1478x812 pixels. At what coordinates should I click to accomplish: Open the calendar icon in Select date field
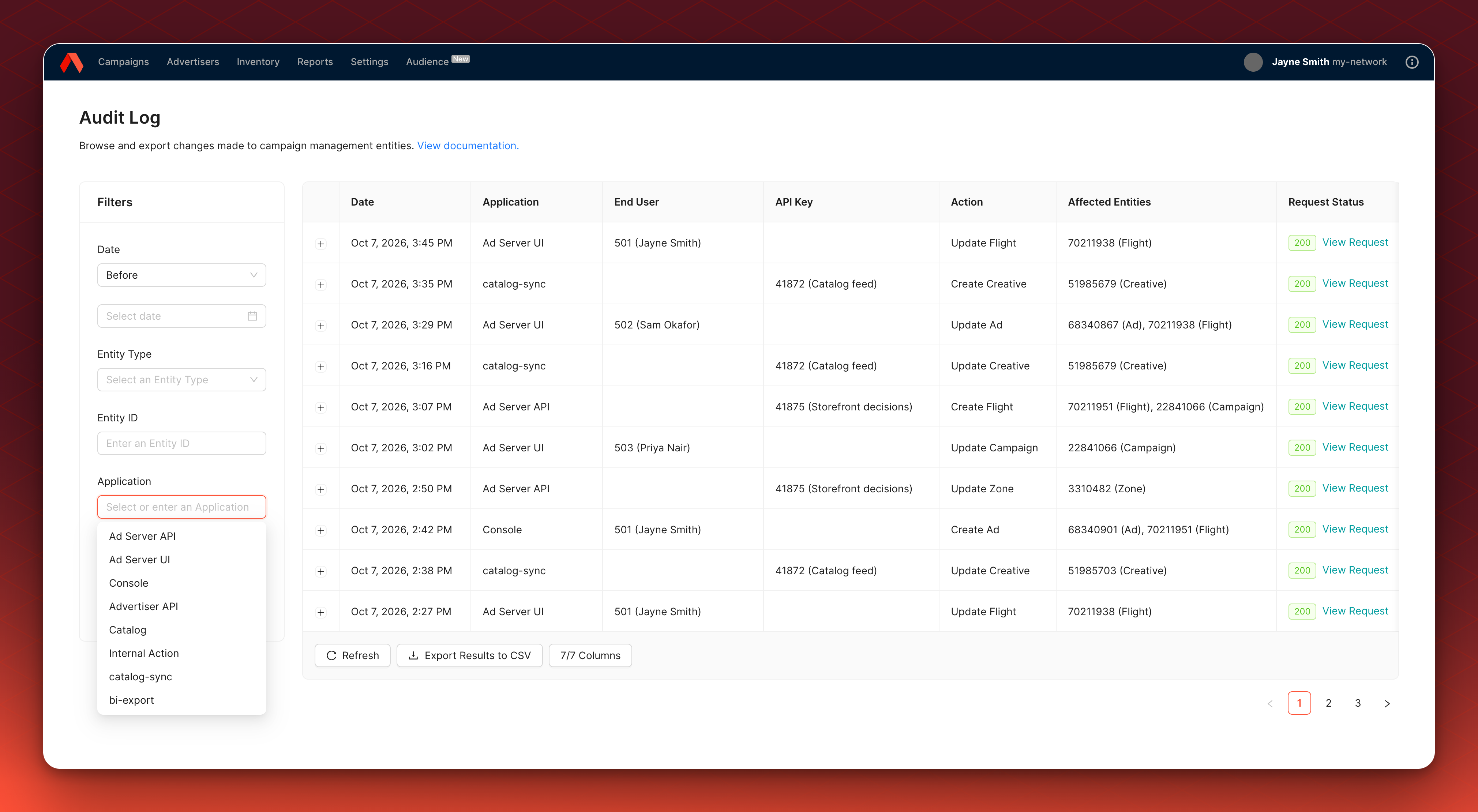[252, 316]
